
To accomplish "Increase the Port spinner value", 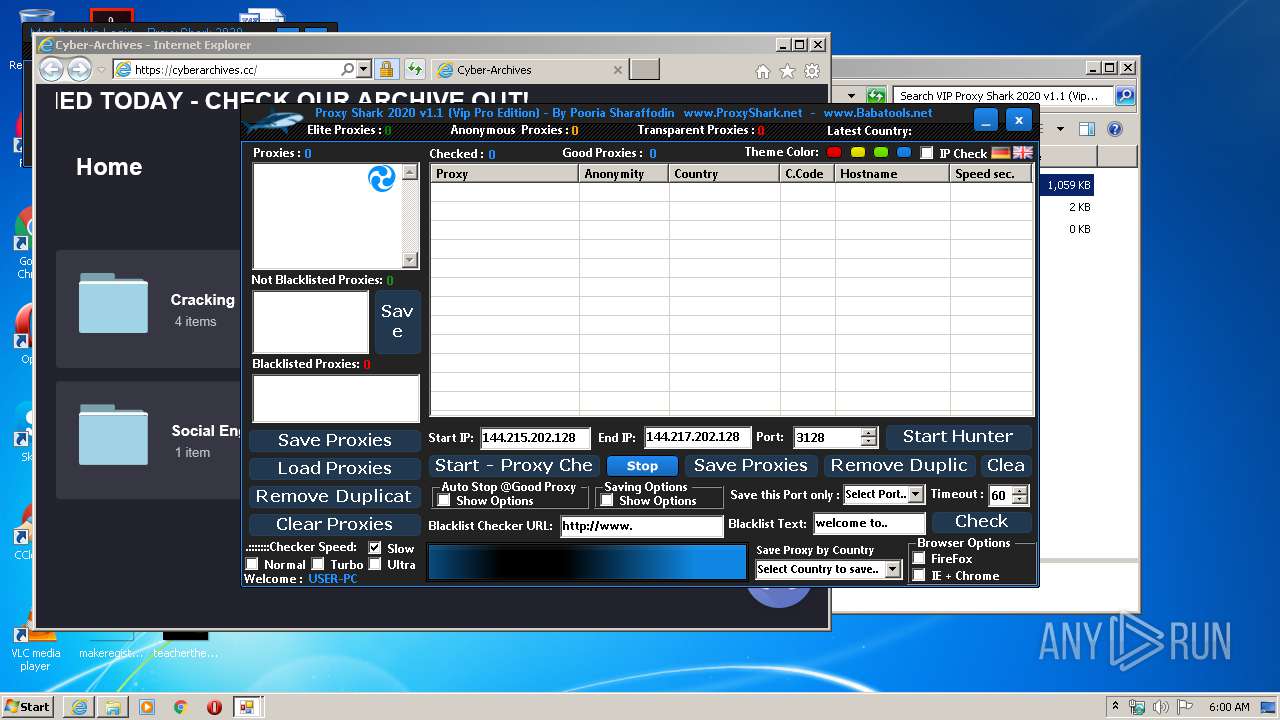I will click(868, 432).
